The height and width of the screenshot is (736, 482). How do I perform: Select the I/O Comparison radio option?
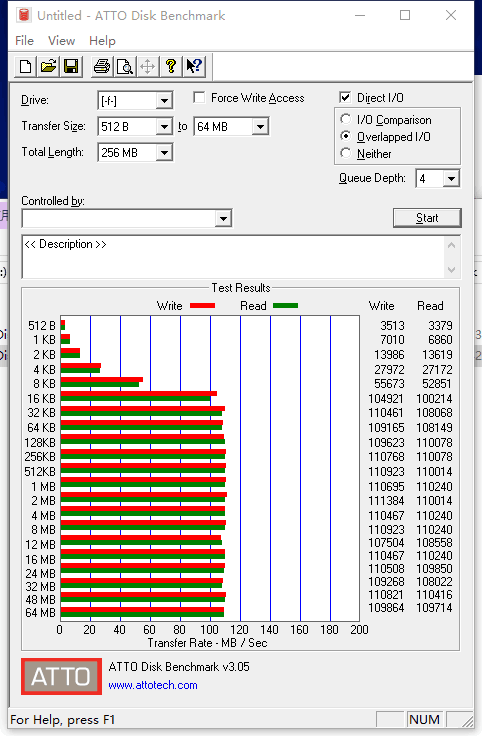click(x=346, y=119)
